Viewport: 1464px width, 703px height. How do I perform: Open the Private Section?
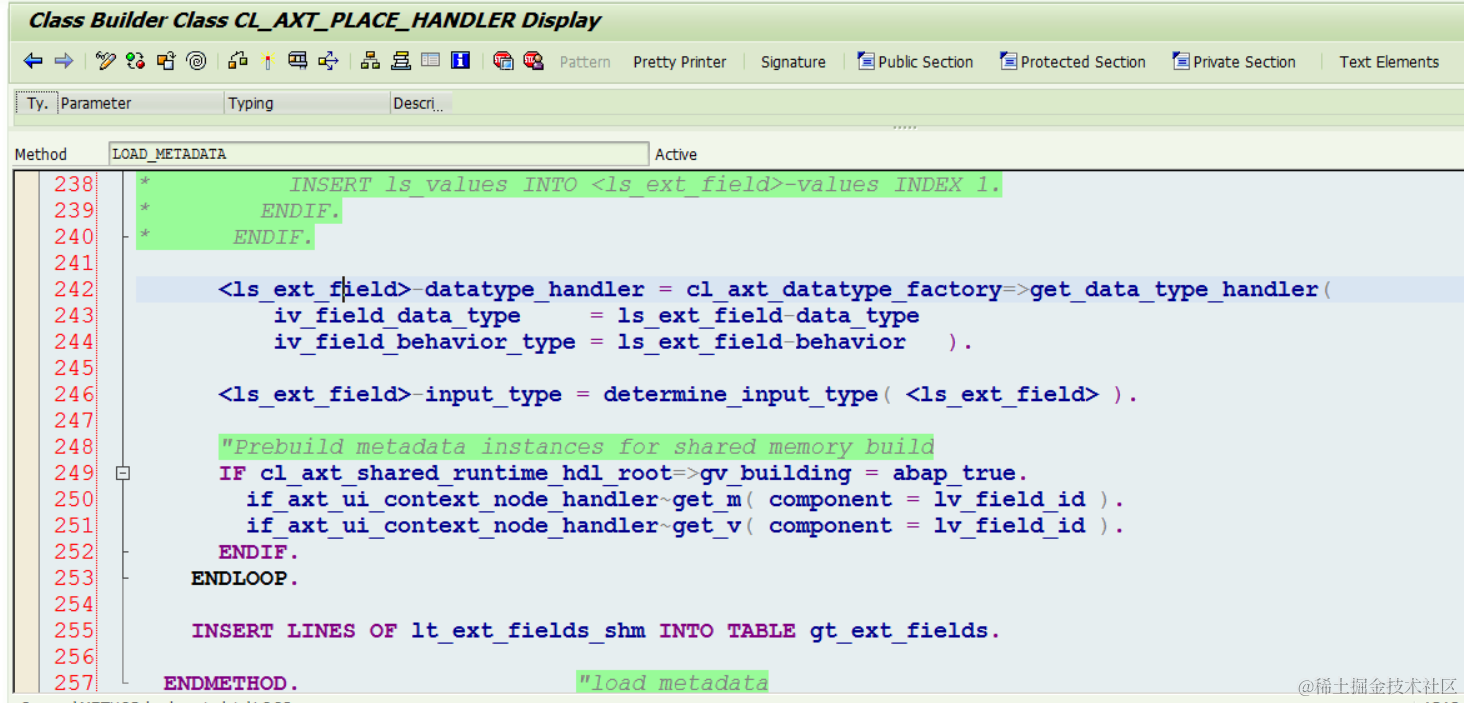click(x=1234, y=62)
